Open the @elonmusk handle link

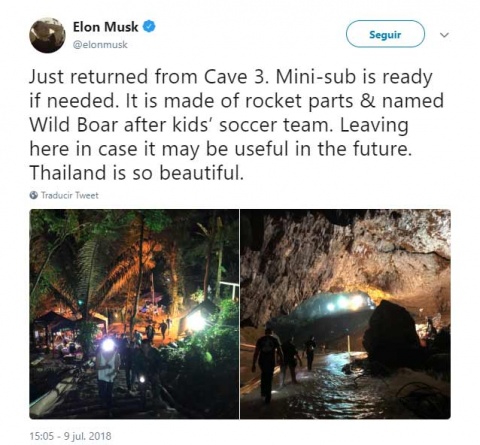pyautogui.click(x=100, y=45)
